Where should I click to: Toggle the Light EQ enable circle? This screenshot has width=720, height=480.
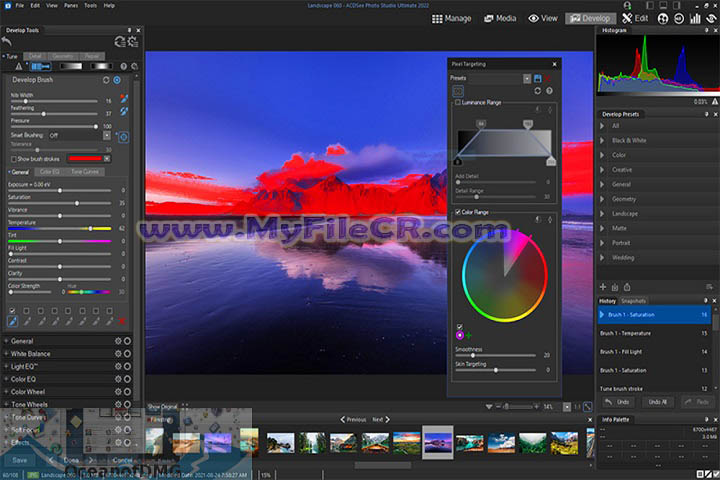[127, 367]
